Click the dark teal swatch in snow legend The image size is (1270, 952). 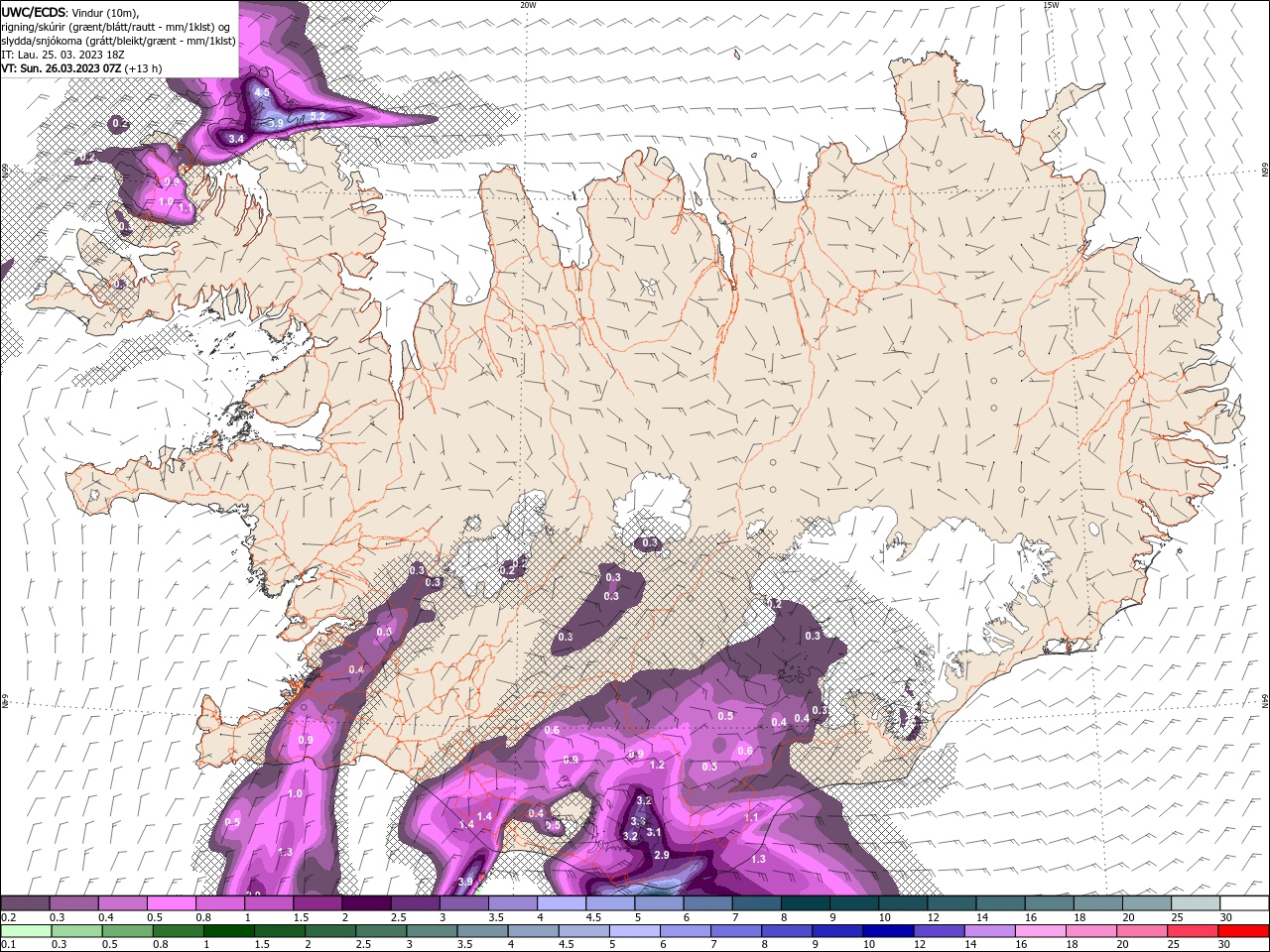click(x=806, y=902)
